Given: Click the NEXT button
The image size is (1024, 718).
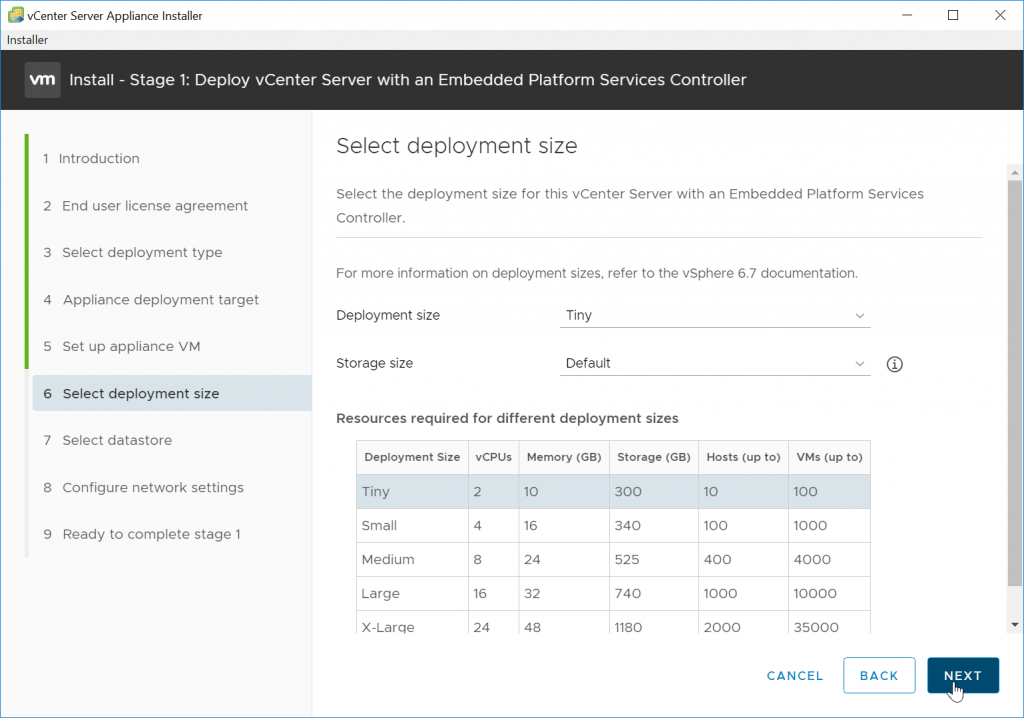Looking at the screenshot, I should (x=963, y=676).
